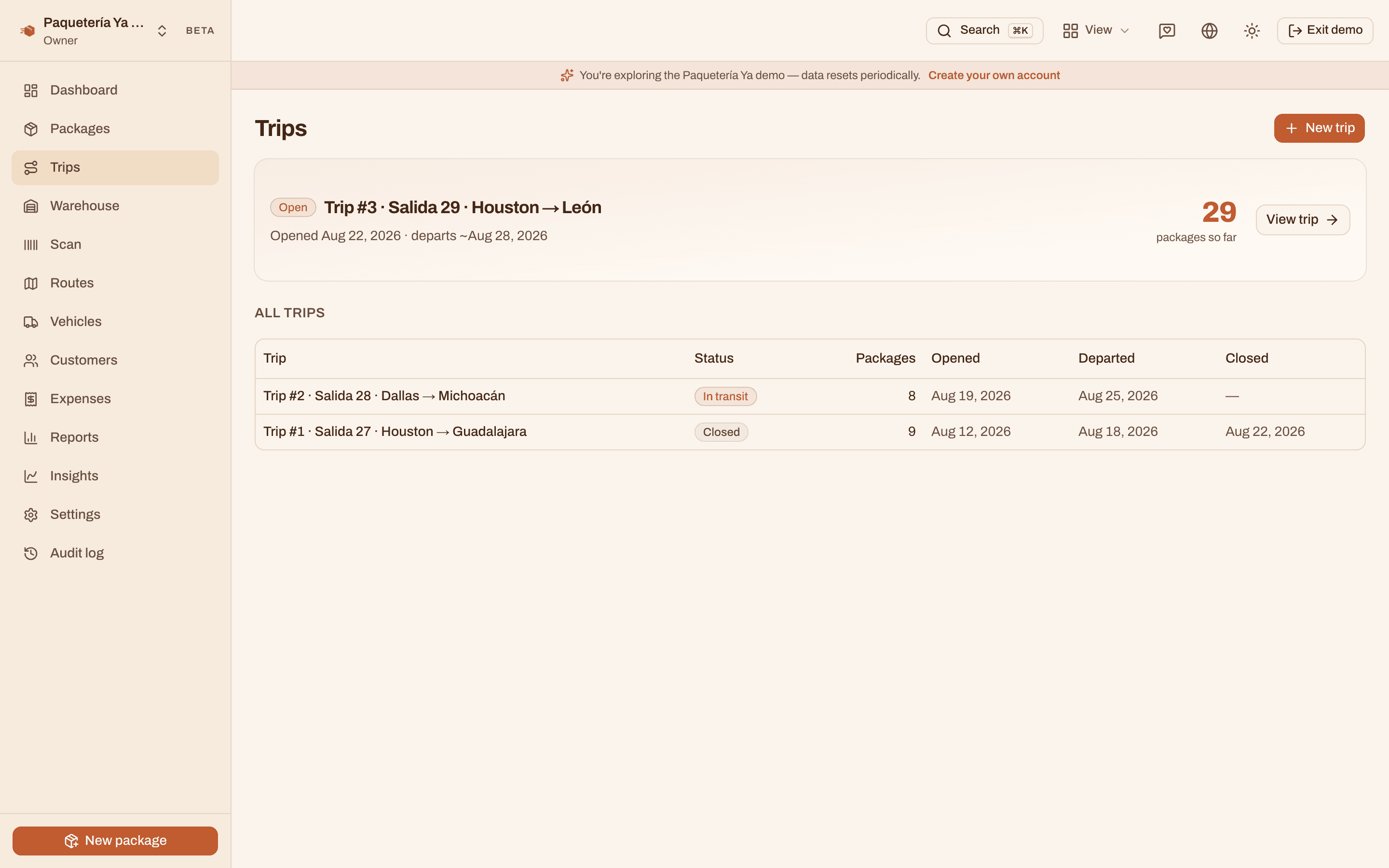Image resolution: width=1389 pixels, height=868 pixels.
Task: Click the Vehicles truck icon
Action: point(31,322)
